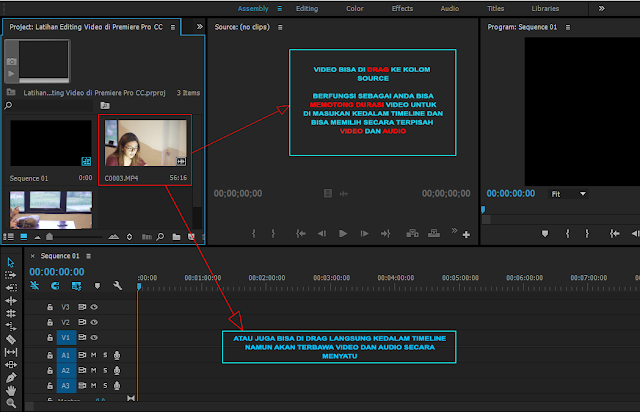Choose the Zoom tool magnifier
Screen dimensions: 640x412
[x=10, y=404]
